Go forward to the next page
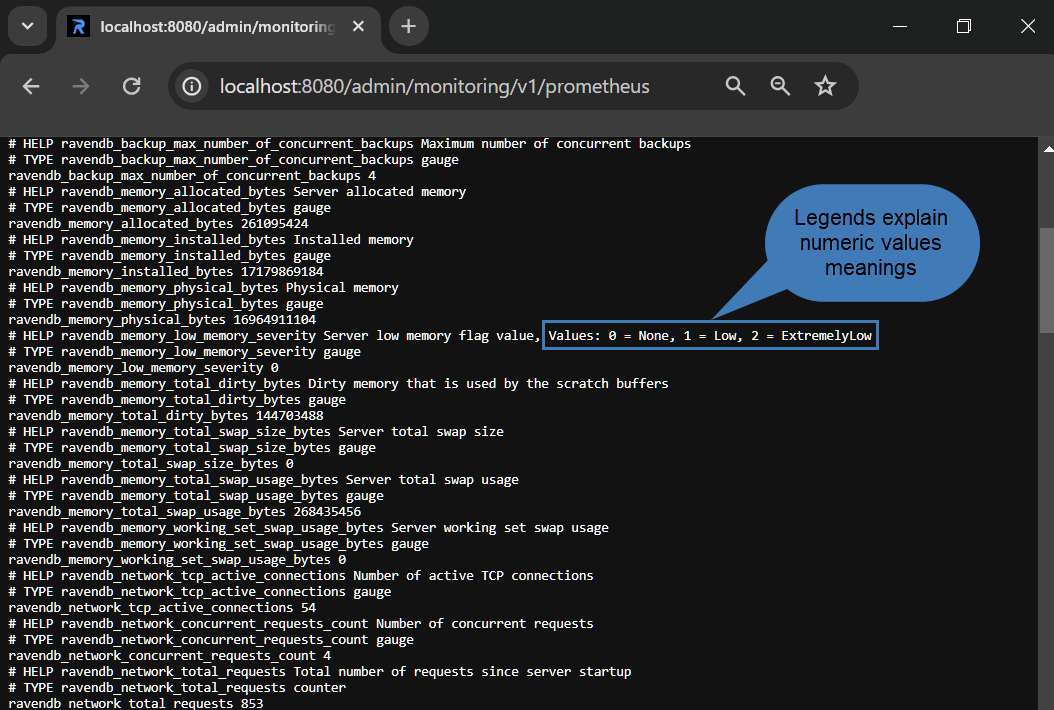Image resolution: width=1054 pixels, height=710 pixels. tap(81, 86)
